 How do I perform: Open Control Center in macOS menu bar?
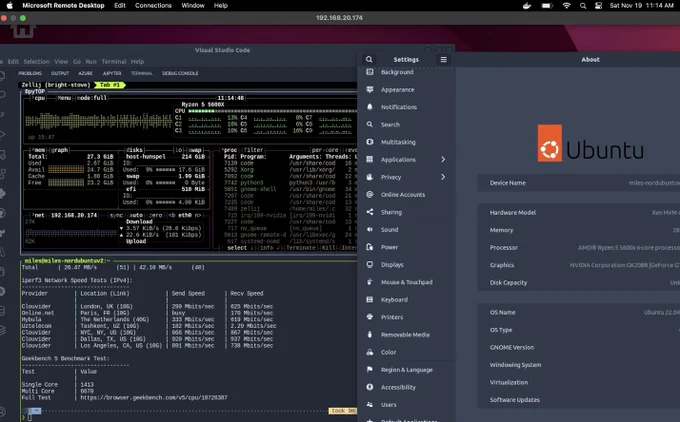[x=598, y=6]
